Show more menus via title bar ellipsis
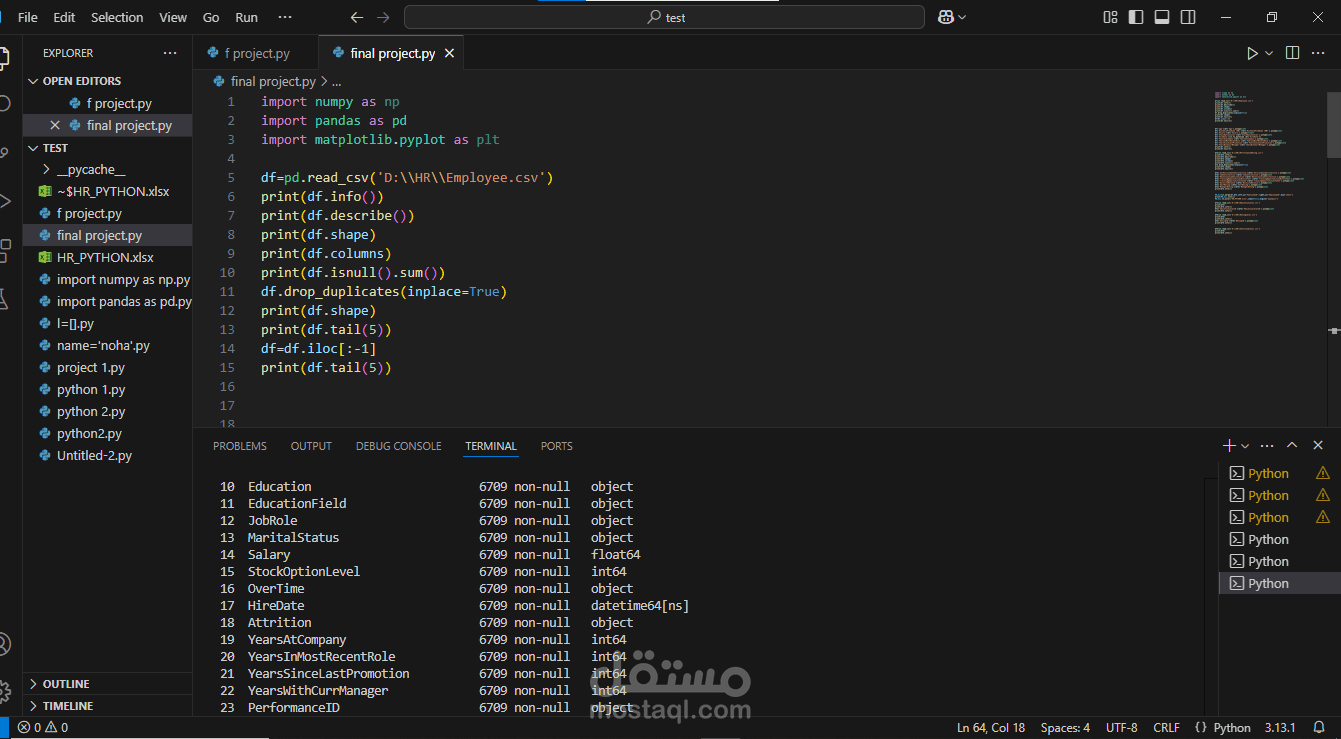1341x739 pixels. click(285, 17)
